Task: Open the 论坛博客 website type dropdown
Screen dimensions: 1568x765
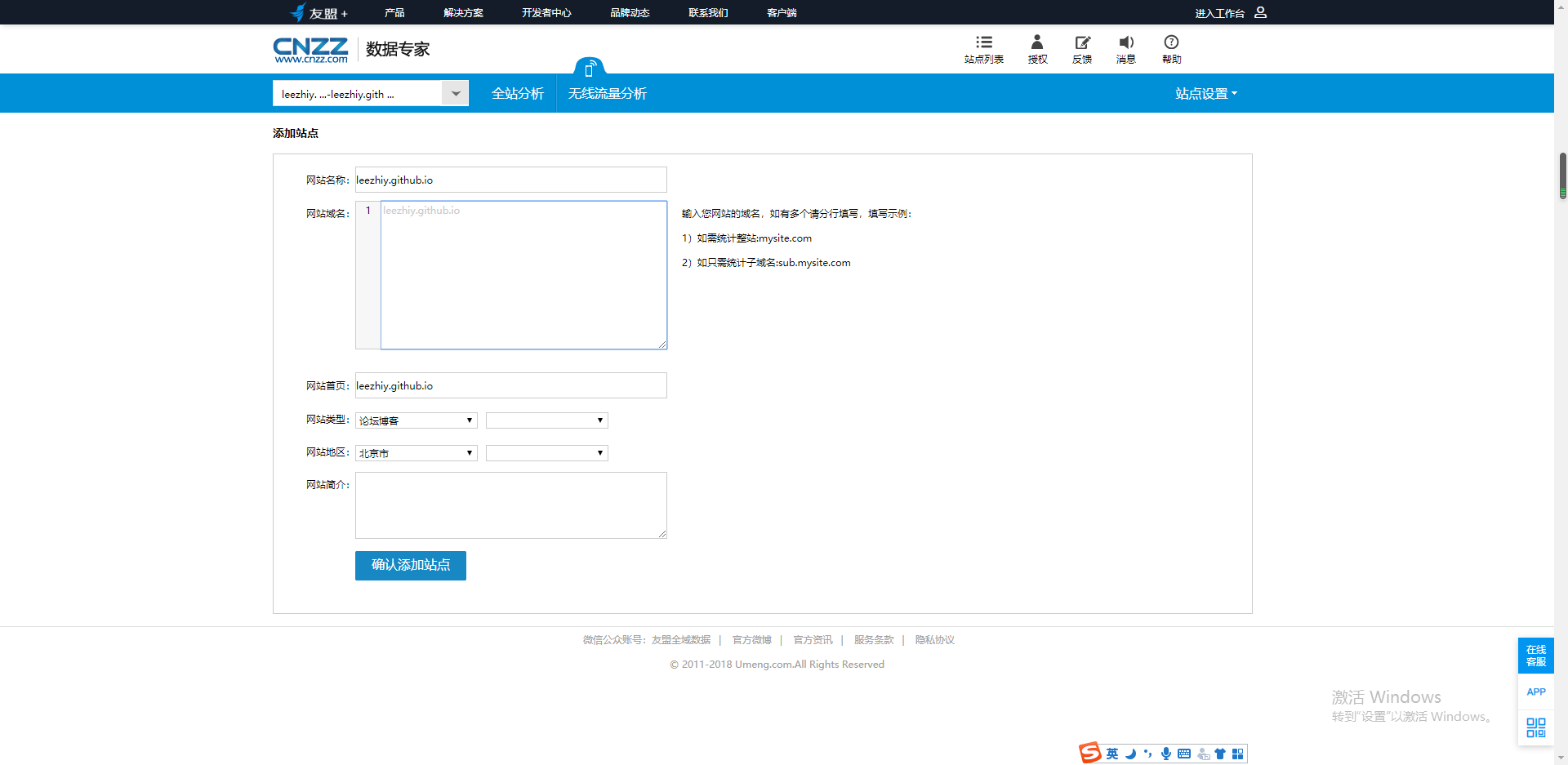Action: click(416, 420)
